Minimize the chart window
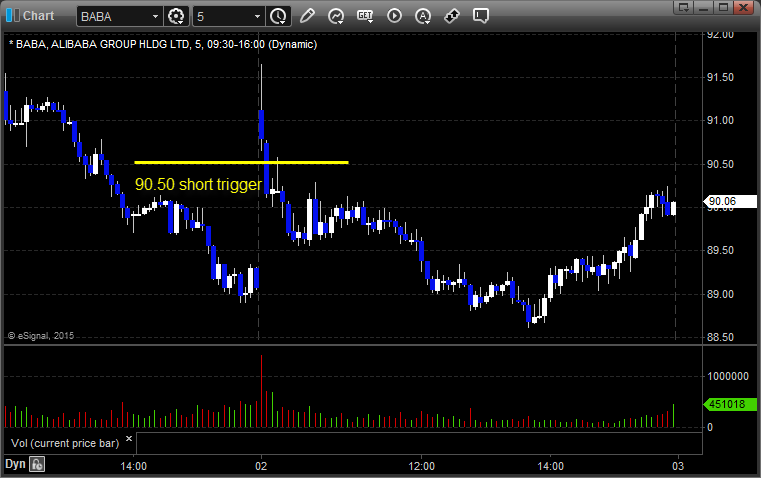The image size is (761, 478). pyautogui.click(x=703, y=7)
